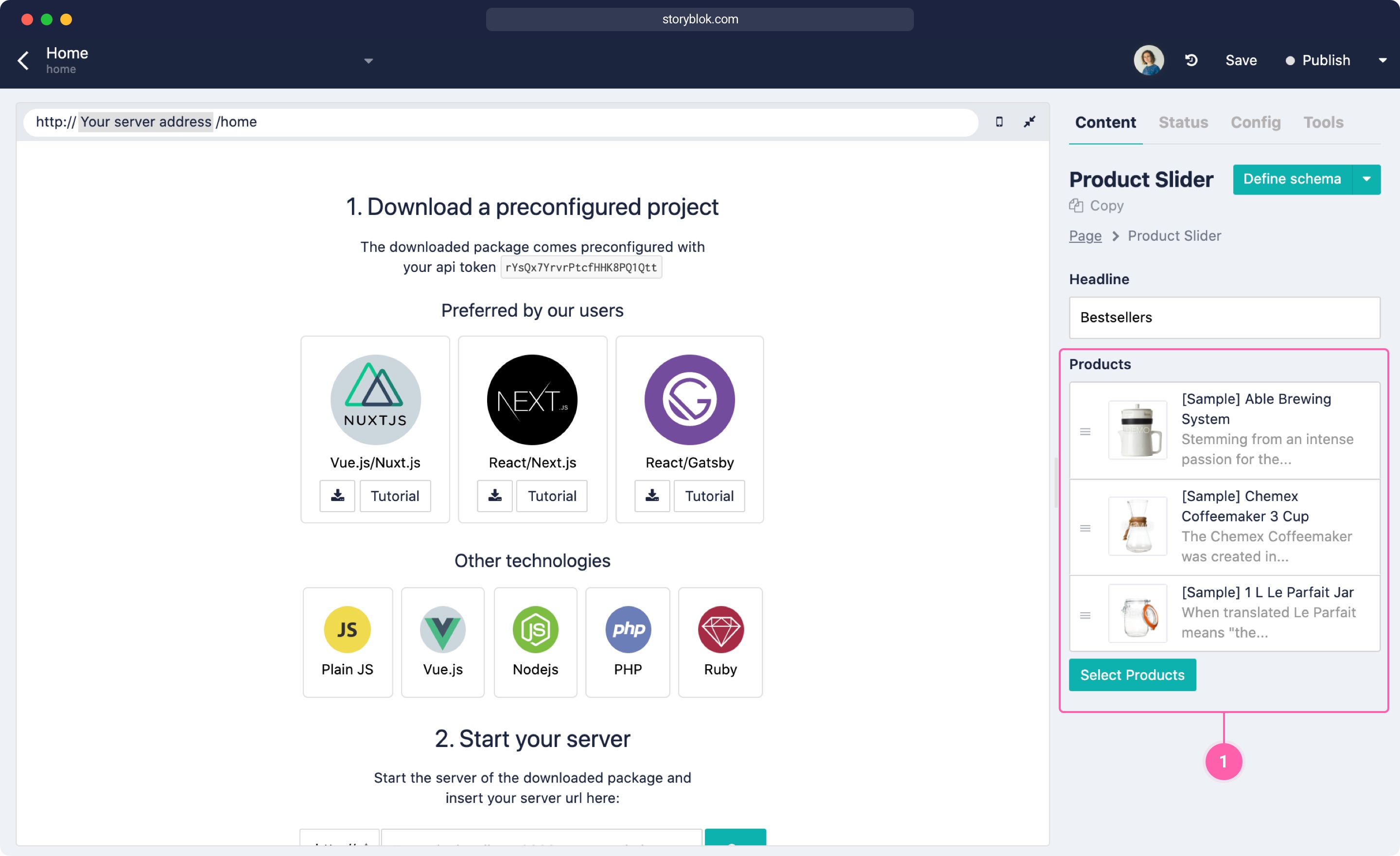This screenshot has width=1400, height=856.
Task: Open the Able Brewing System thumbnail
Action: [1137, 430]
